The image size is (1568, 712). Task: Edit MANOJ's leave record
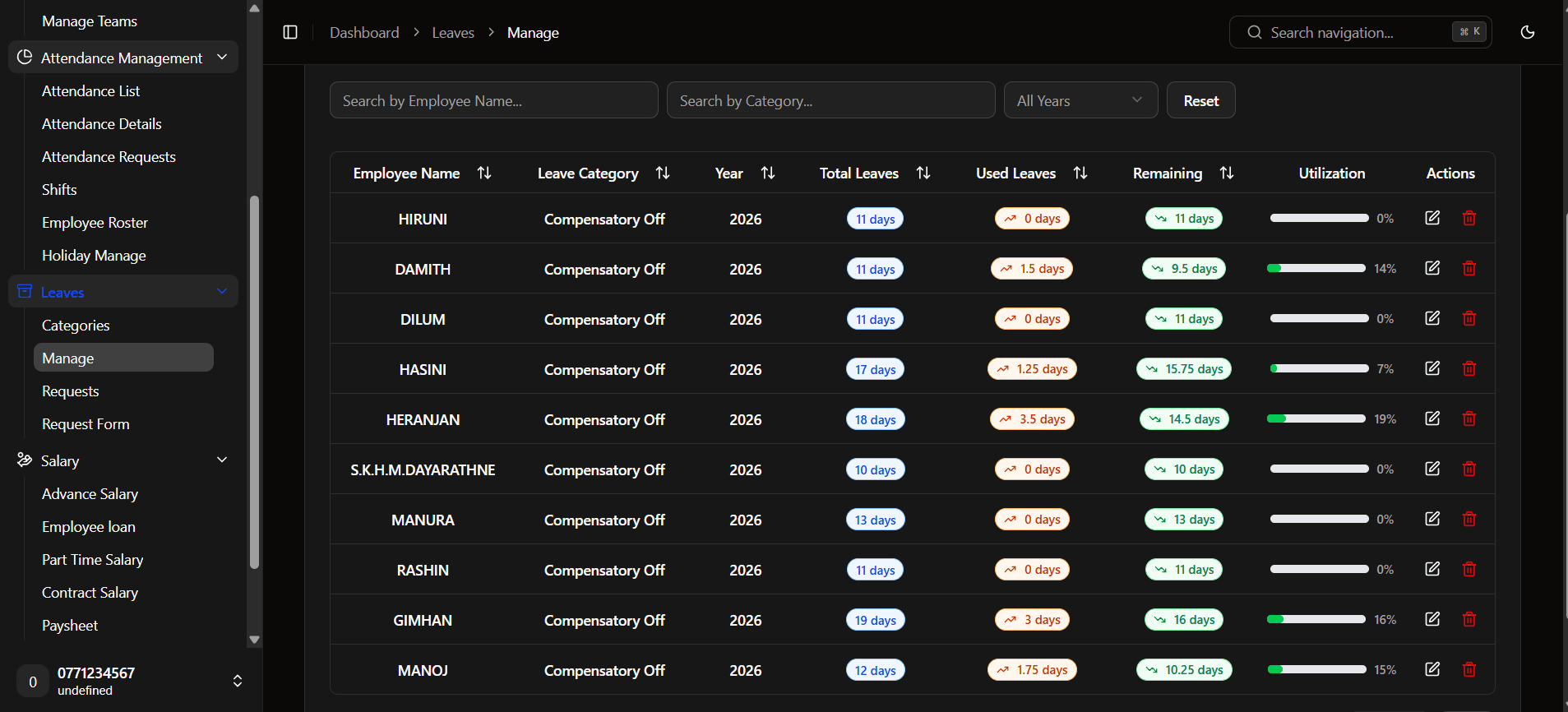pos(1432,669)
